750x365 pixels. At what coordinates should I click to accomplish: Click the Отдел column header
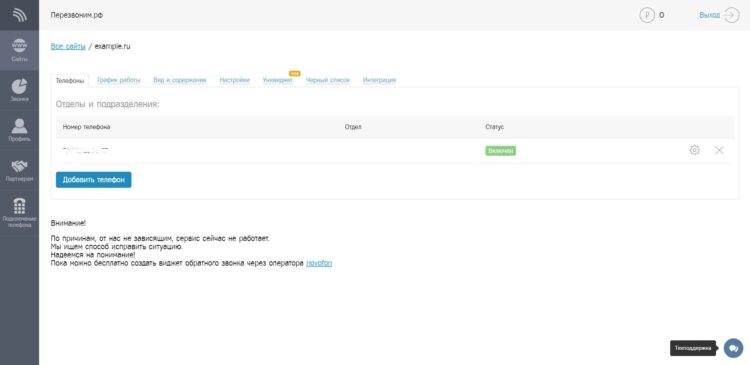[x=353, y=127]
